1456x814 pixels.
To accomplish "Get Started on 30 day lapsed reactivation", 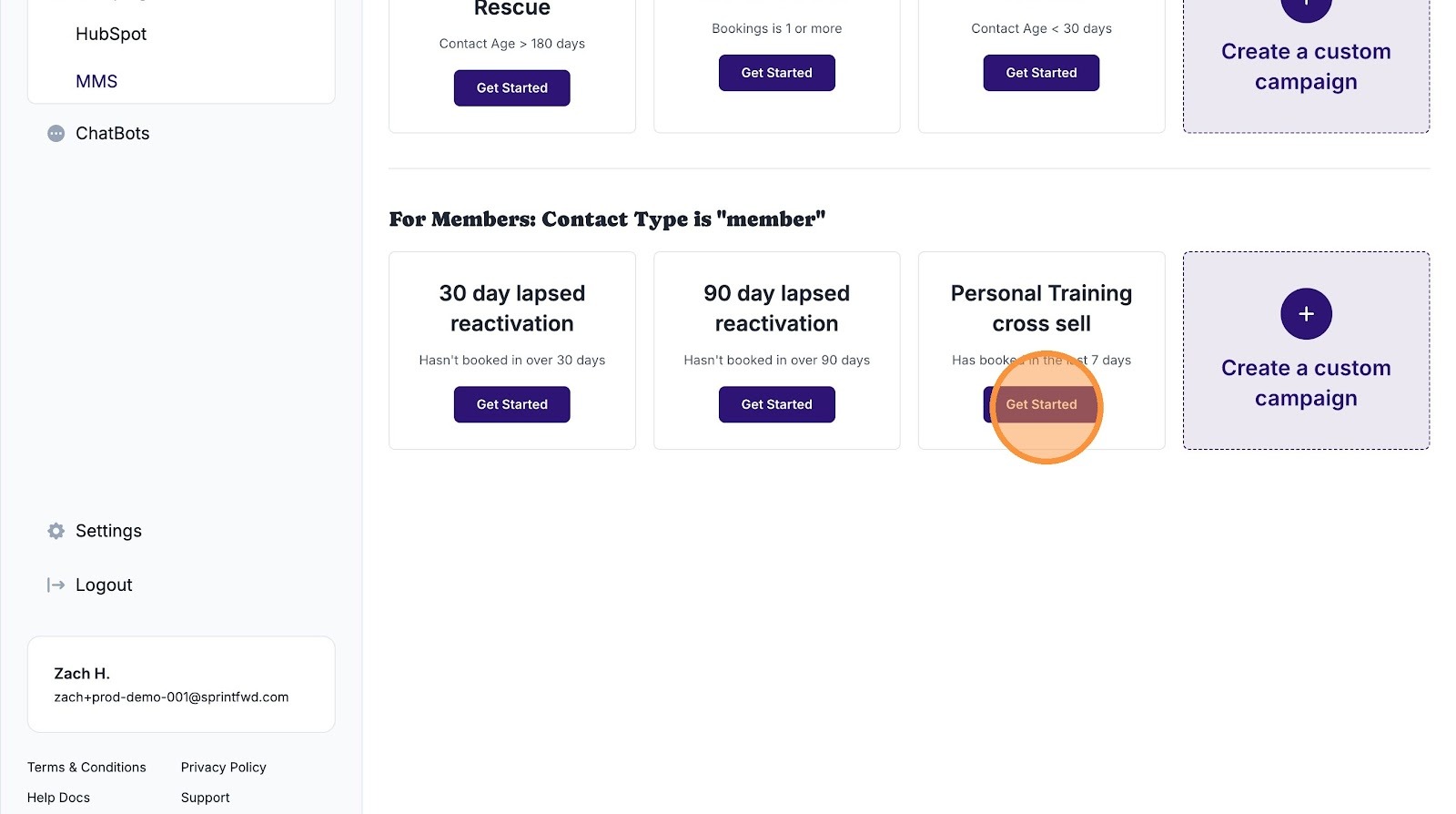I will [511, 404].
